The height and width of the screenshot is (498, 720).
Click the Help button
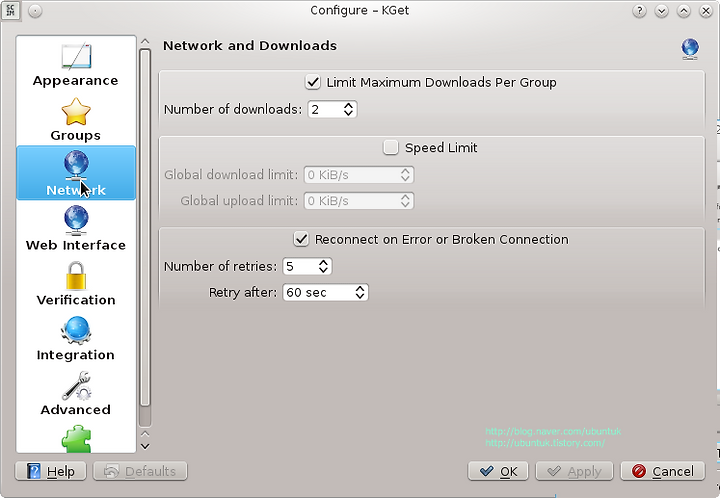point(51,471)
